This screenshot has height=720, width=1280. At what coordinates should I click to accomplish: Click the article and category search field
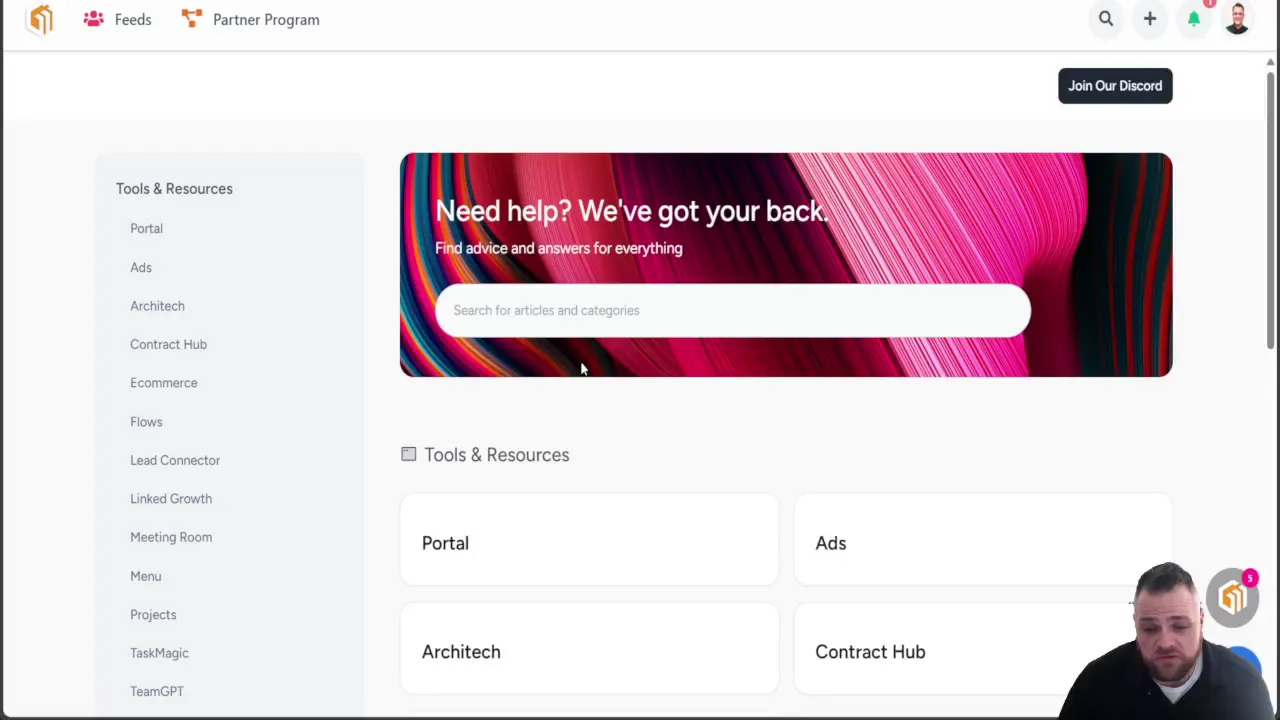tap(732, 310)
